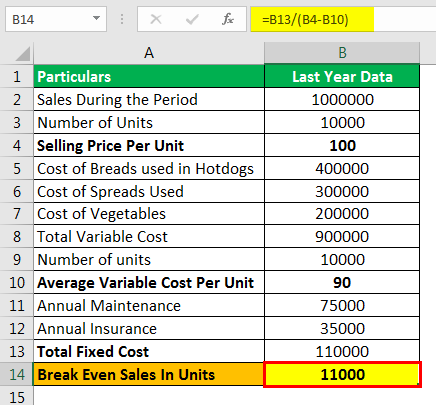Screen dimensions: 436x405
Task: Click the formula bar options dots
Action: (x=122, y=19)
